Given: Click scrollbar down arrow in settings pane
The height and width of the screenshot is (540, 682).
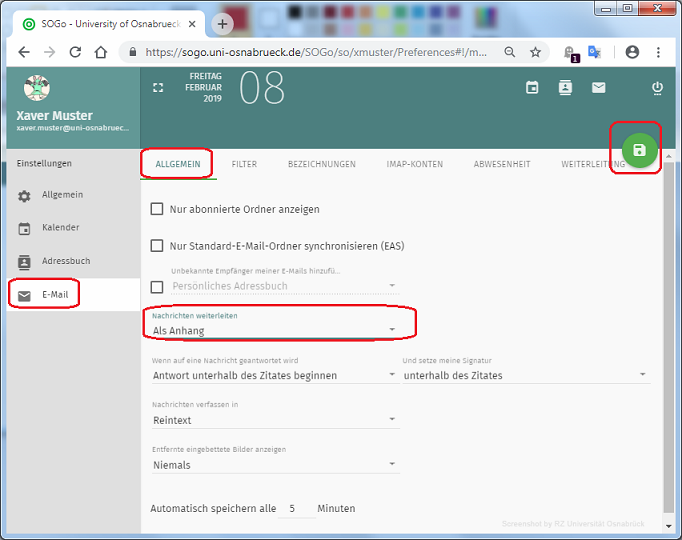Looking at the screenshot, I should pyautogui.click(x=669, y=526).
